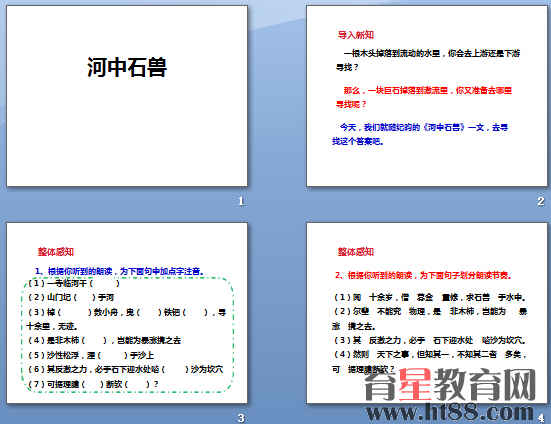Select slide 4 with the reading rhythm exercise
Viewport: 551px width, 424px height.
pos(427,313)
